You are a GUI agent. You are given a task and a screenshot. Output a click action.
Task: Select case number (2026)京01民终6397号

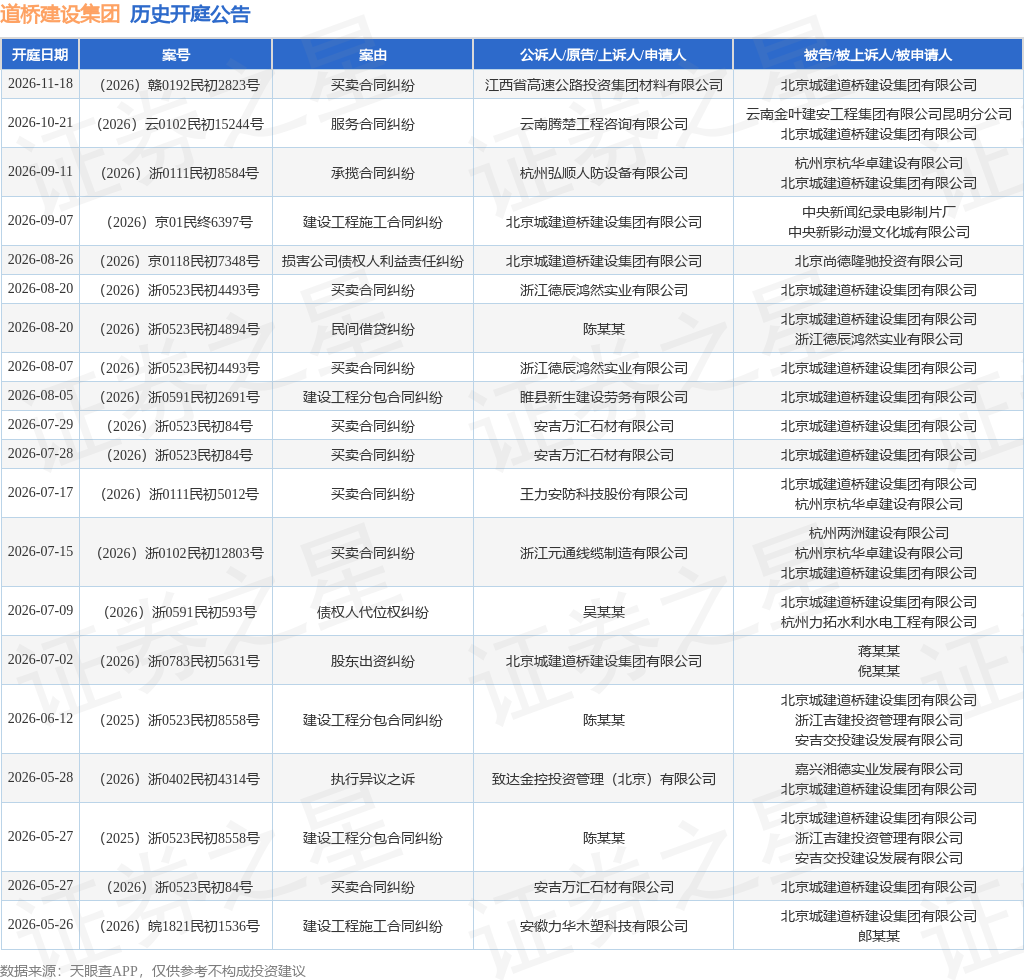click(x=180, y=222)
